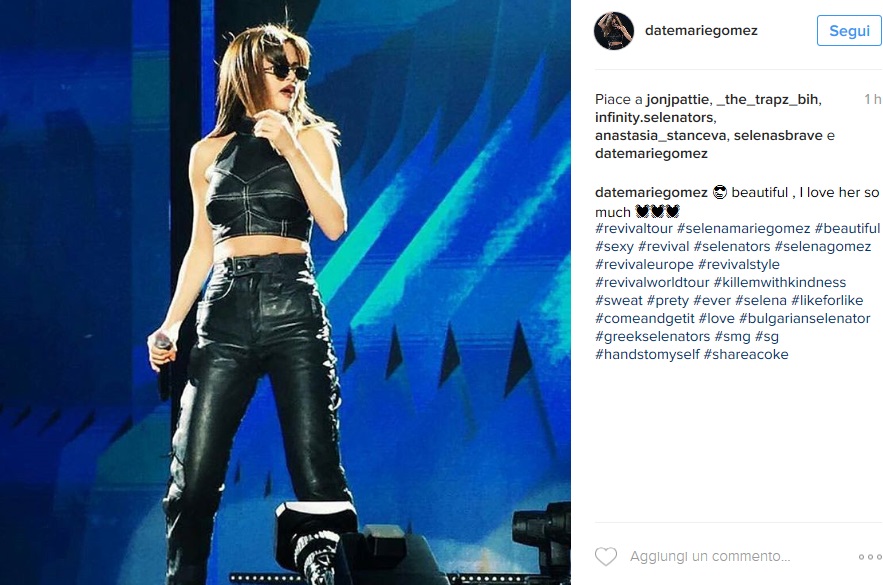Open jonjpattie liker profile
The width and height of the screenshot is (883, 585).
[677, 100]
